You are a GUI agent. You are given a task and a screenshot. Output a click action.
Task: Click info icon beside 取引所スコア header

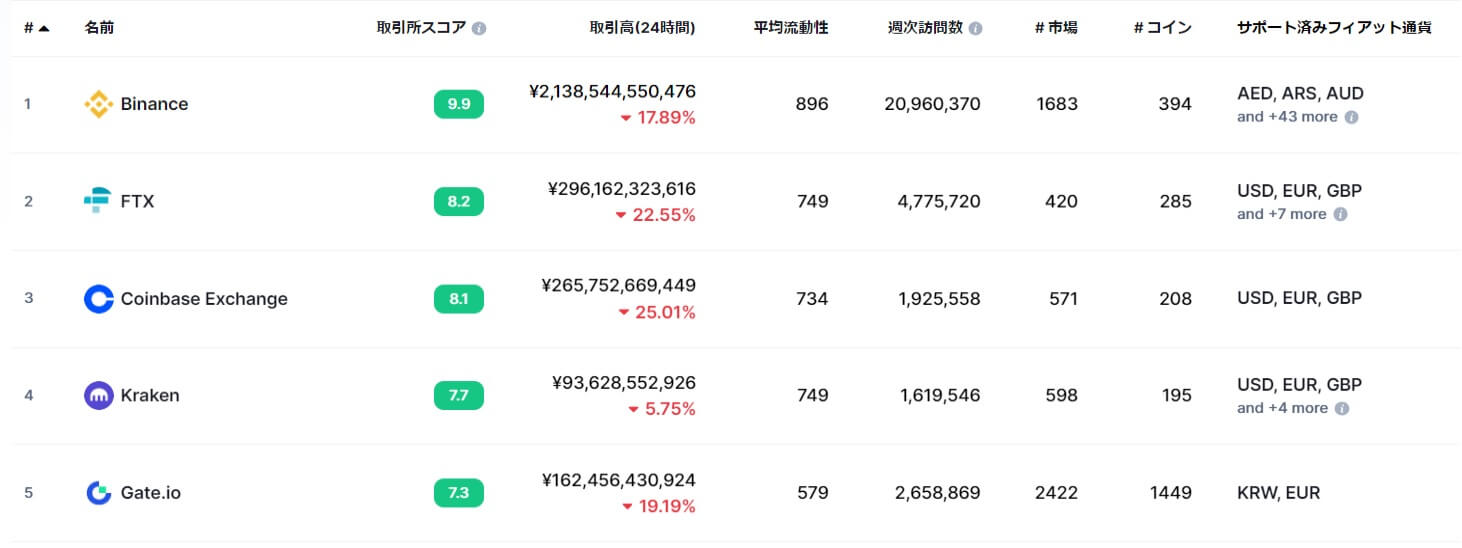click(x=479, y=29)
